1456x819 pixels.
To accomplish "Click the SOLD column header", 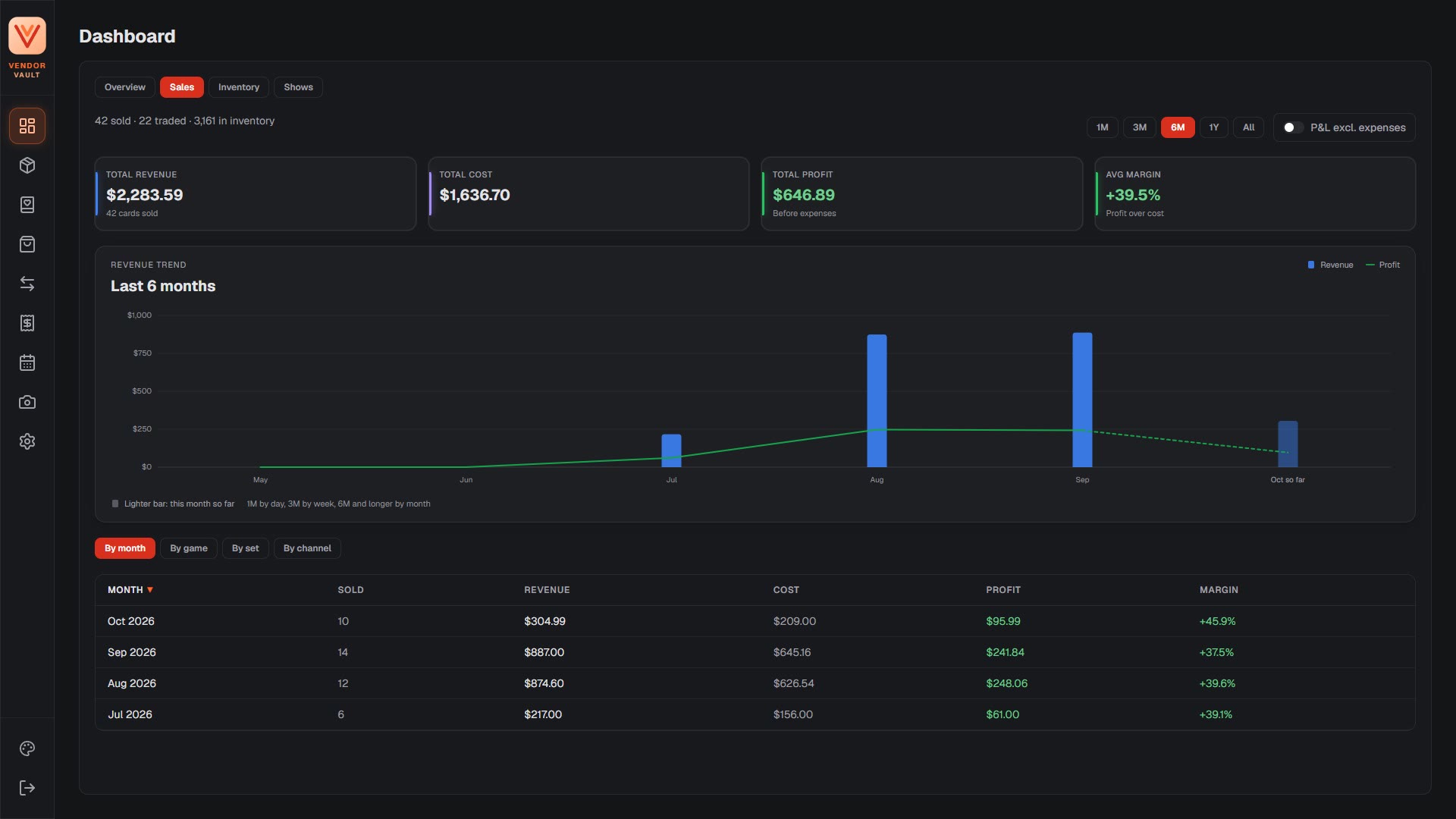I will 350,590.
